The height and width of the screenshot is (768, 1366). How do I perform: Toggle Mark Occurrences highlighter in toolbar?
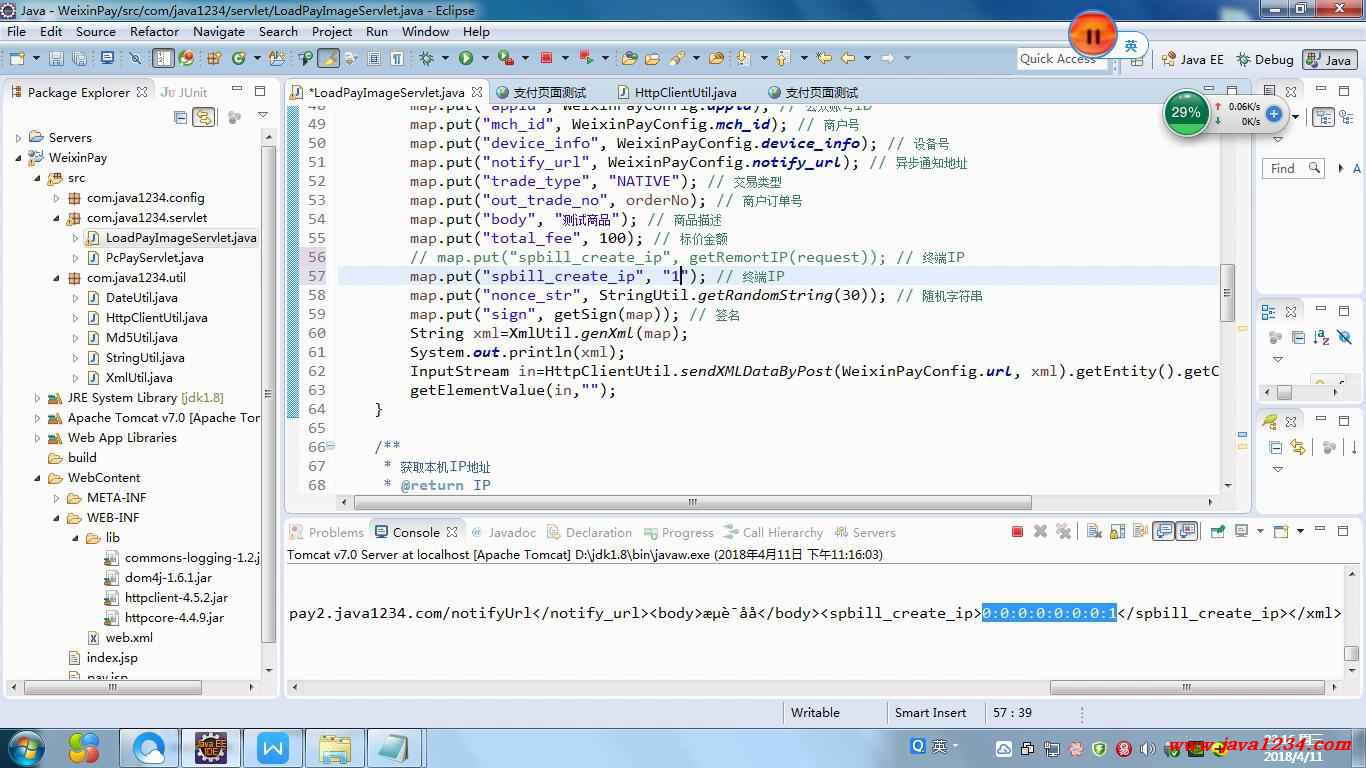(x=328, y=58)
